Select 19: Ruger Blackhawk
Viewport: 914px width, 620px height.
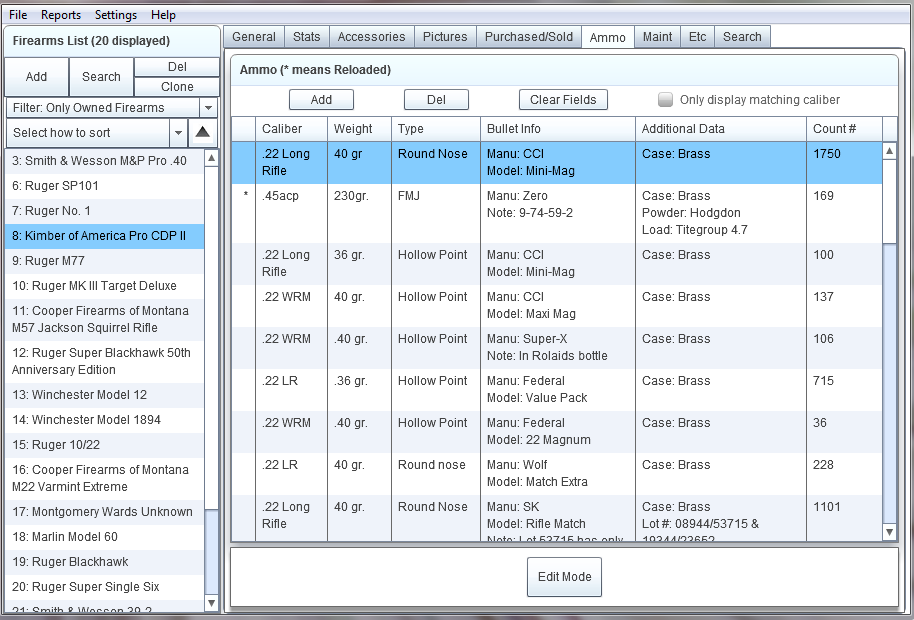105,562
